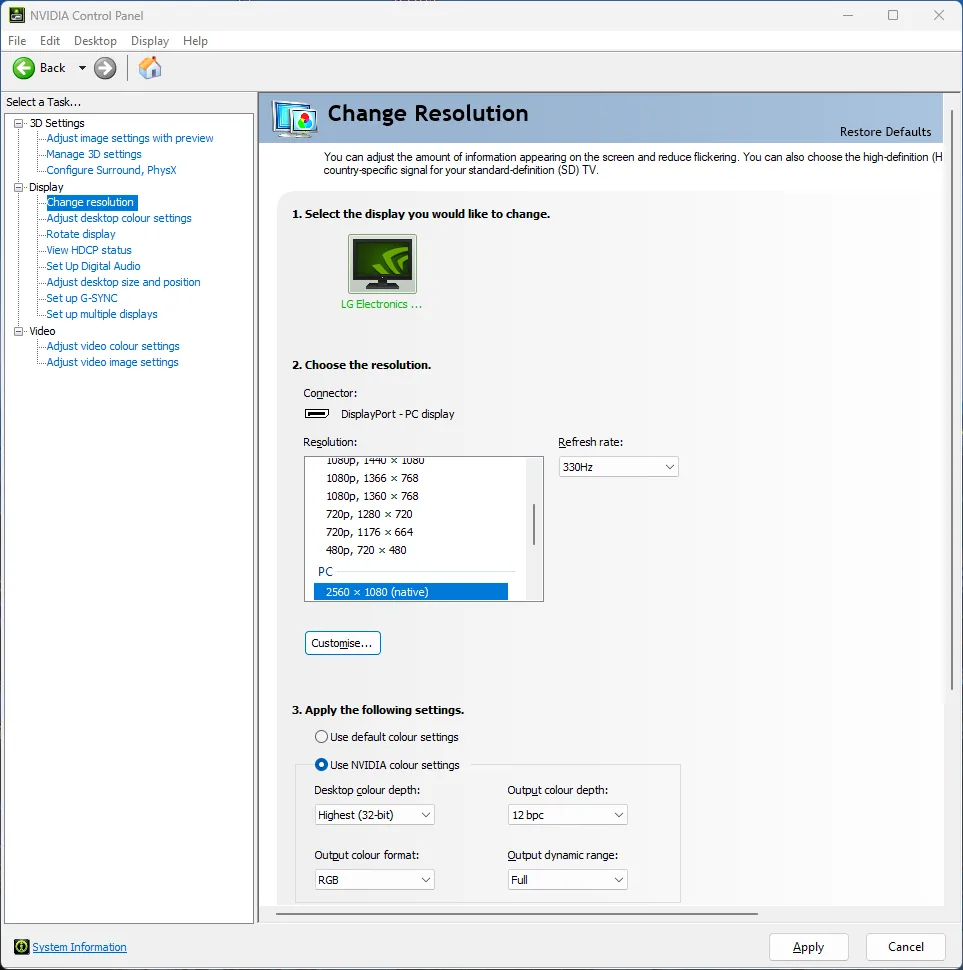Open the Refresh rate dropdown
This screenshot has height=970, width=963.
618,467
